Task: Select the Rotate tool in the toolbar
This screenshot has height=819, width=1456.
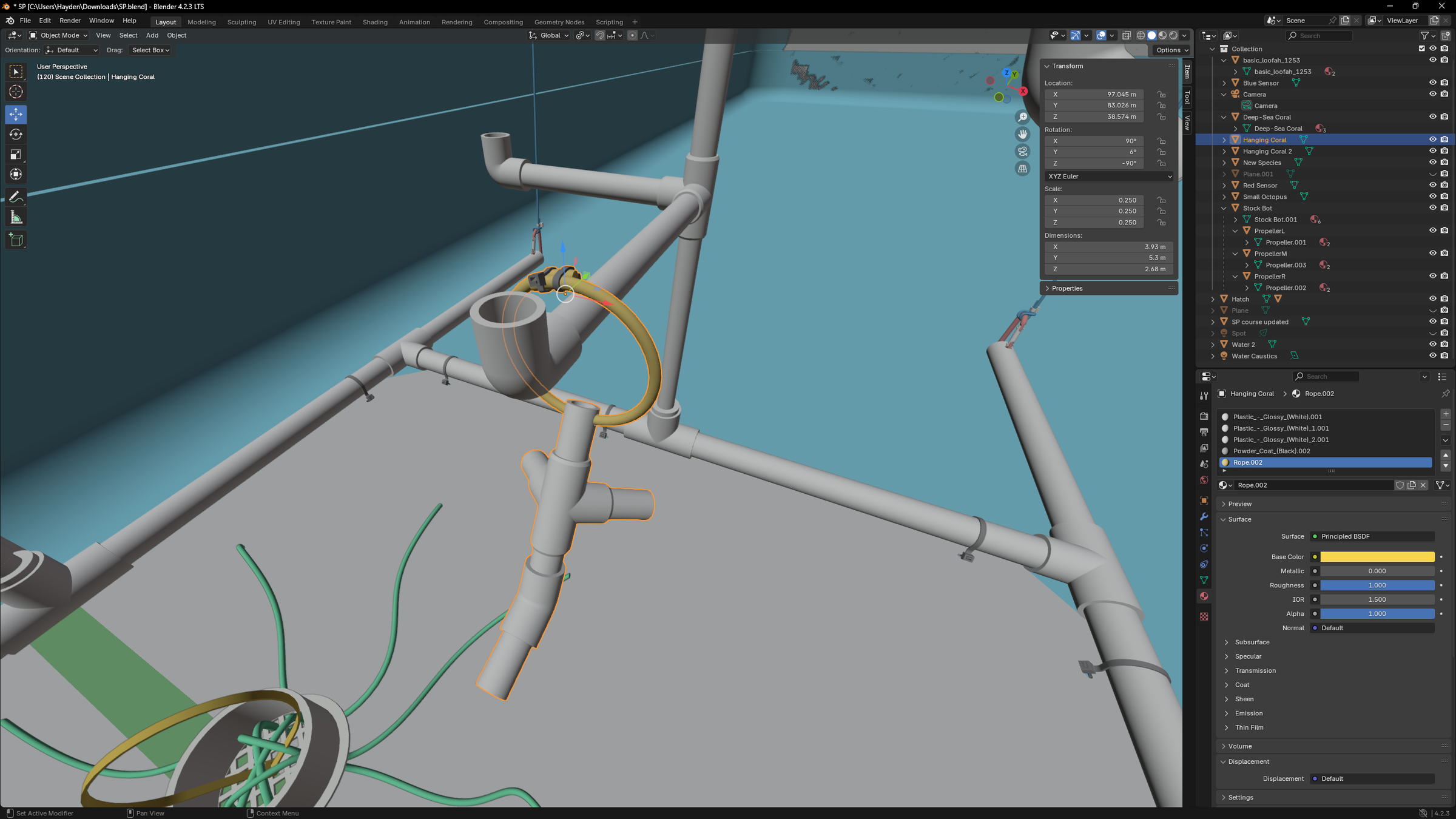Action: (15, 135)
